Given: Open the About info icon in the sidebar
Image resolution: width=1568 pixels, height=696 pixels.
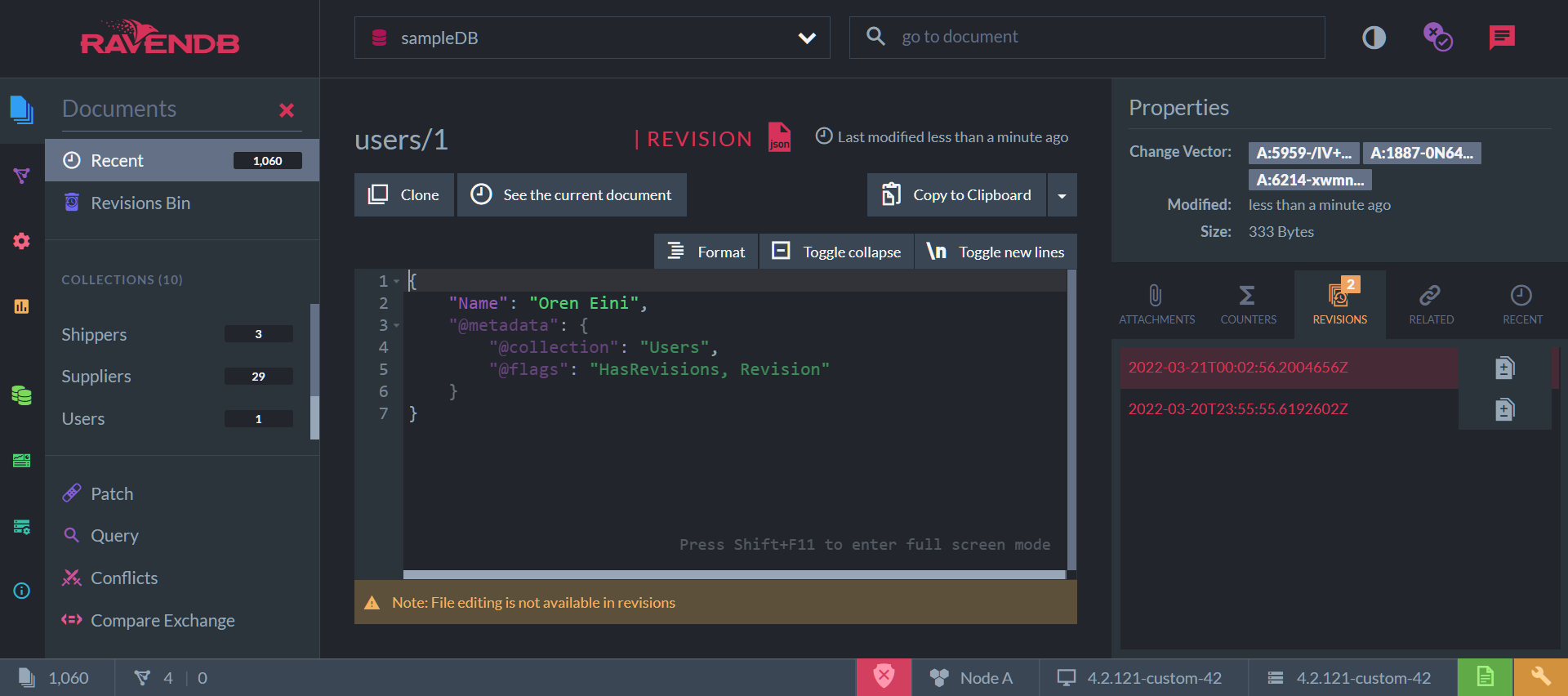Looking at the screenshot, I should tap(22, 591).
